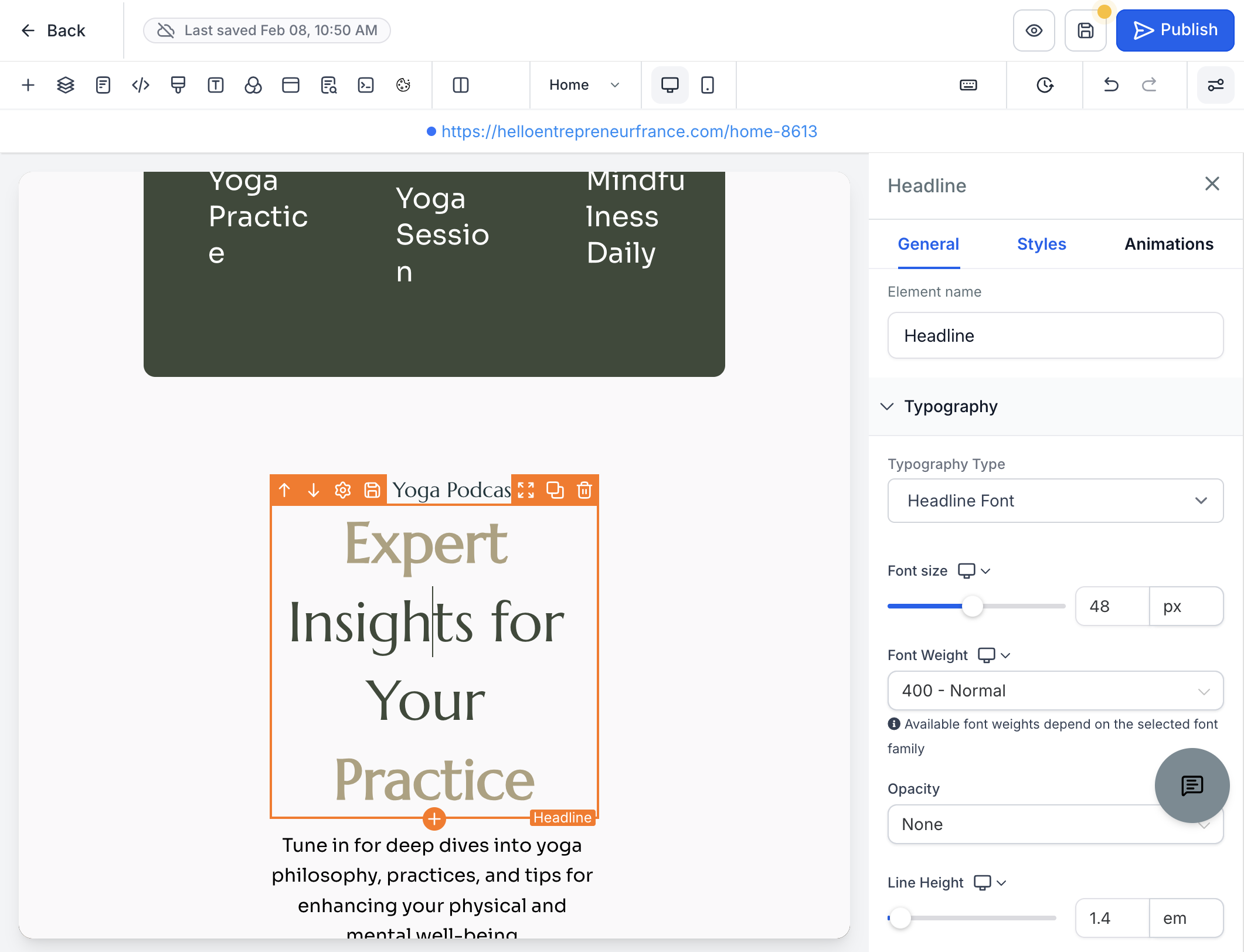Save the page with floppy icon
Image resolution: width=1244 pixels, height=952 pixels.
1086,30
